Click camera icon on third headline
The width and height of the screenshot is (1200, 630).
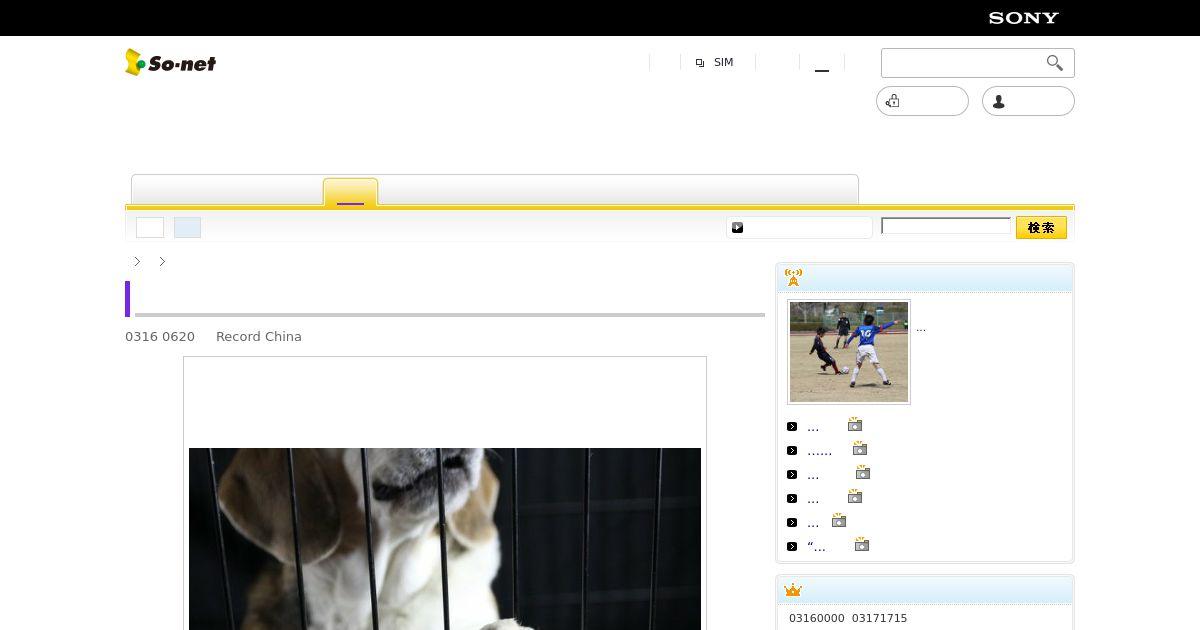[863, 473]
